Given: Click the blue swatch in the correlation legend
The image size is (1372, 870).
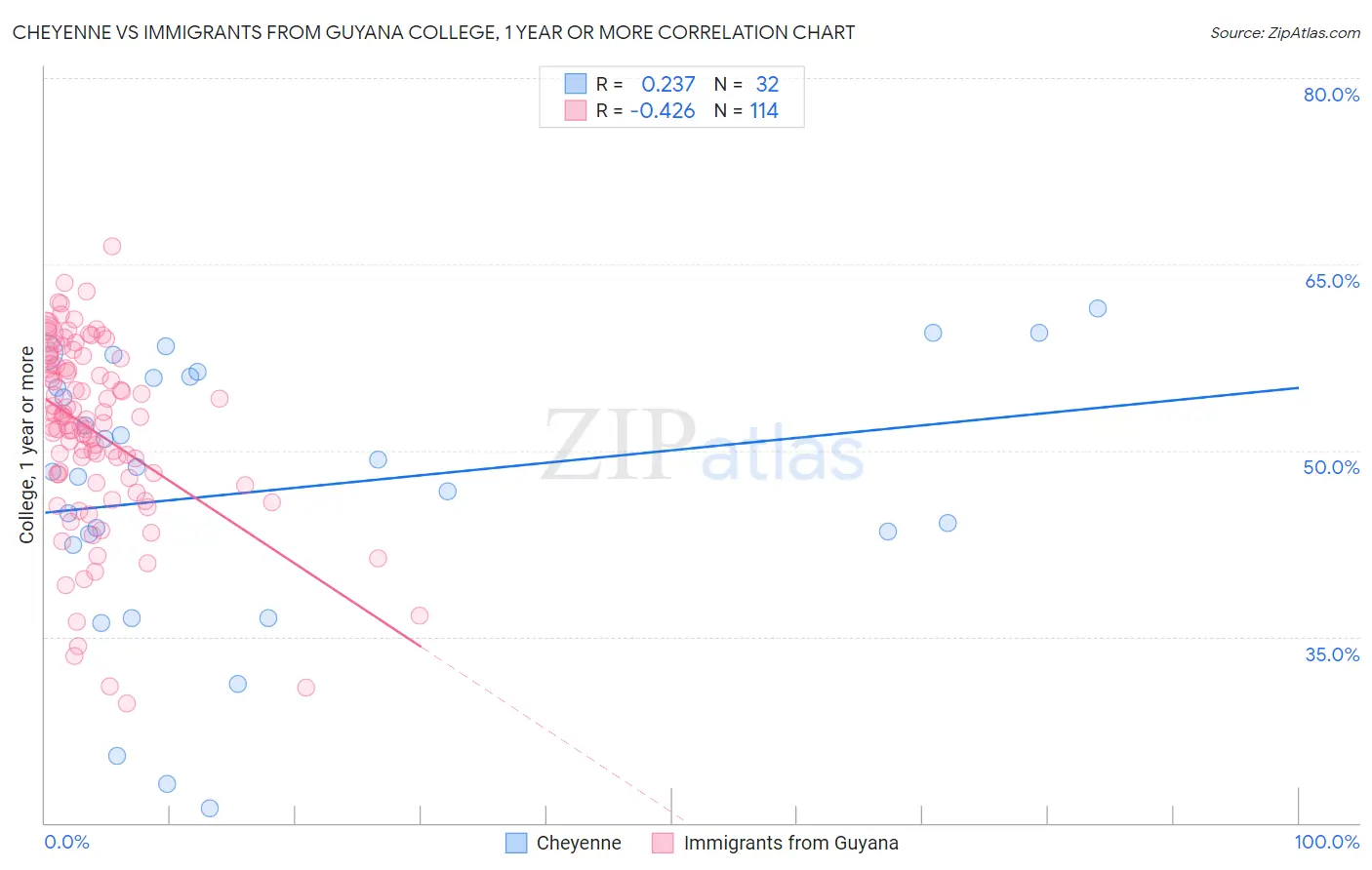Looking at the screenshot, I should click(x=576, y=84).
